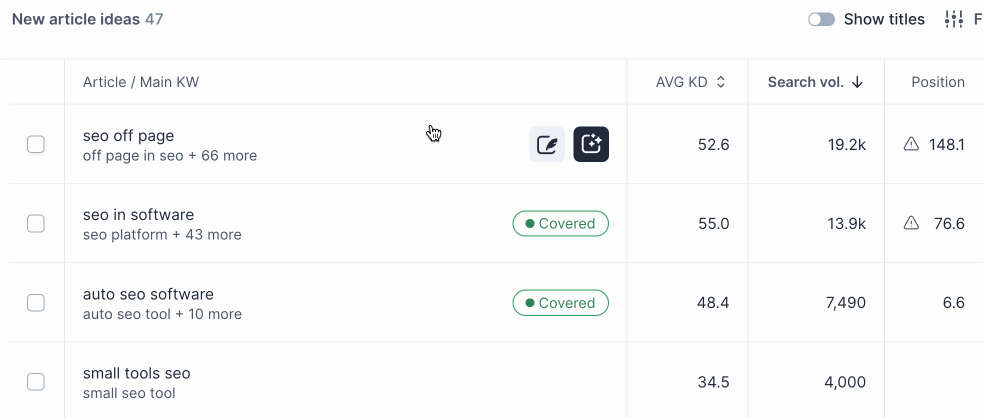
Task: Tick the auto seo software checkbox
Action: [36, 302]
